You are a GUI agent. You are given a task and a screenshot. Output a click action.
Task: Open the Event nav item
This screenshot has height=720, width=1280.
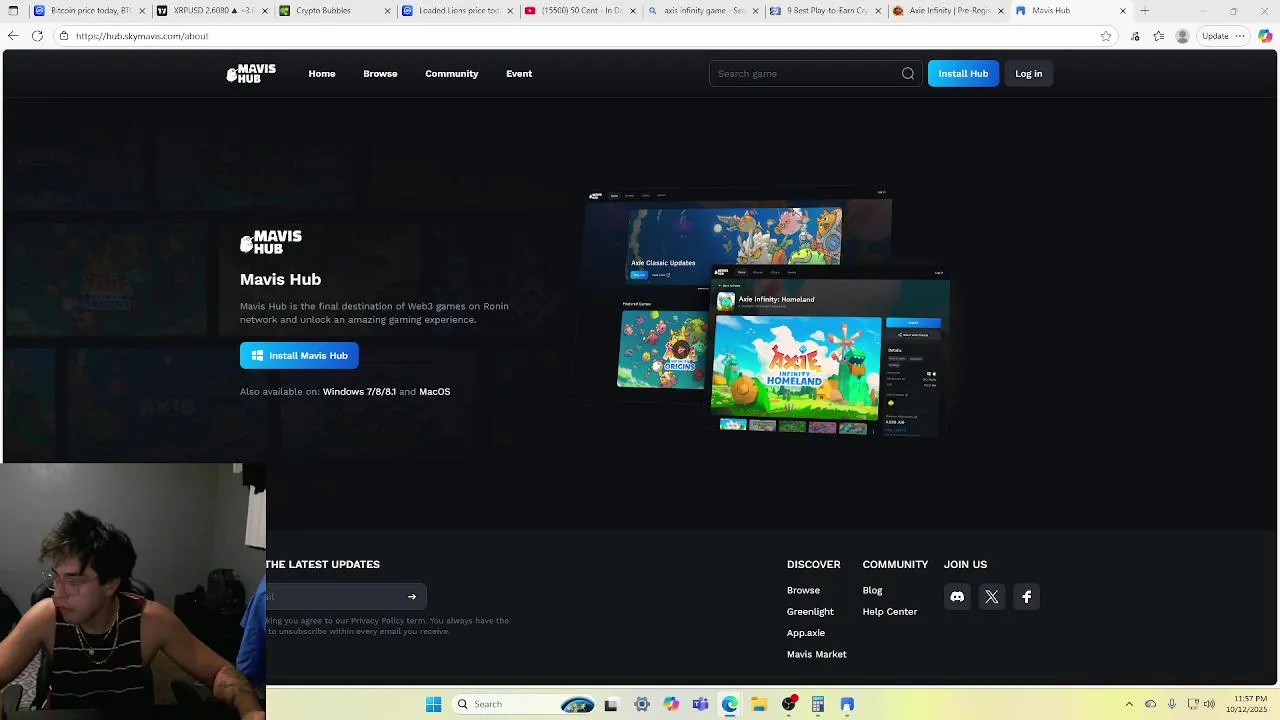[x=519, y=73]
